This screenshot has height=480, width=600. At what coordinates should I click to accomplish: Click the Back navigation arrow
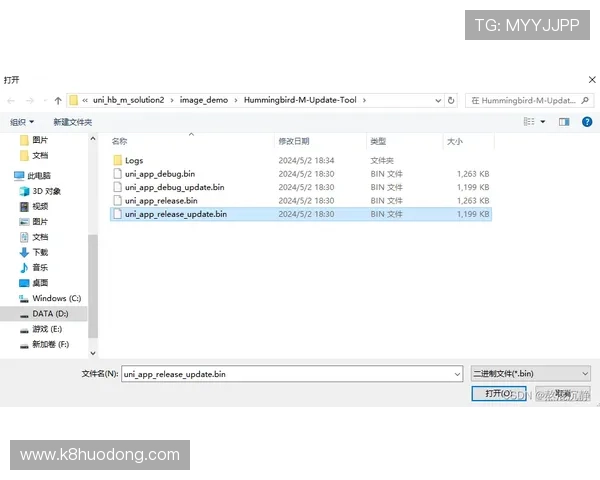pyautogui.click(x=11, y=100)
